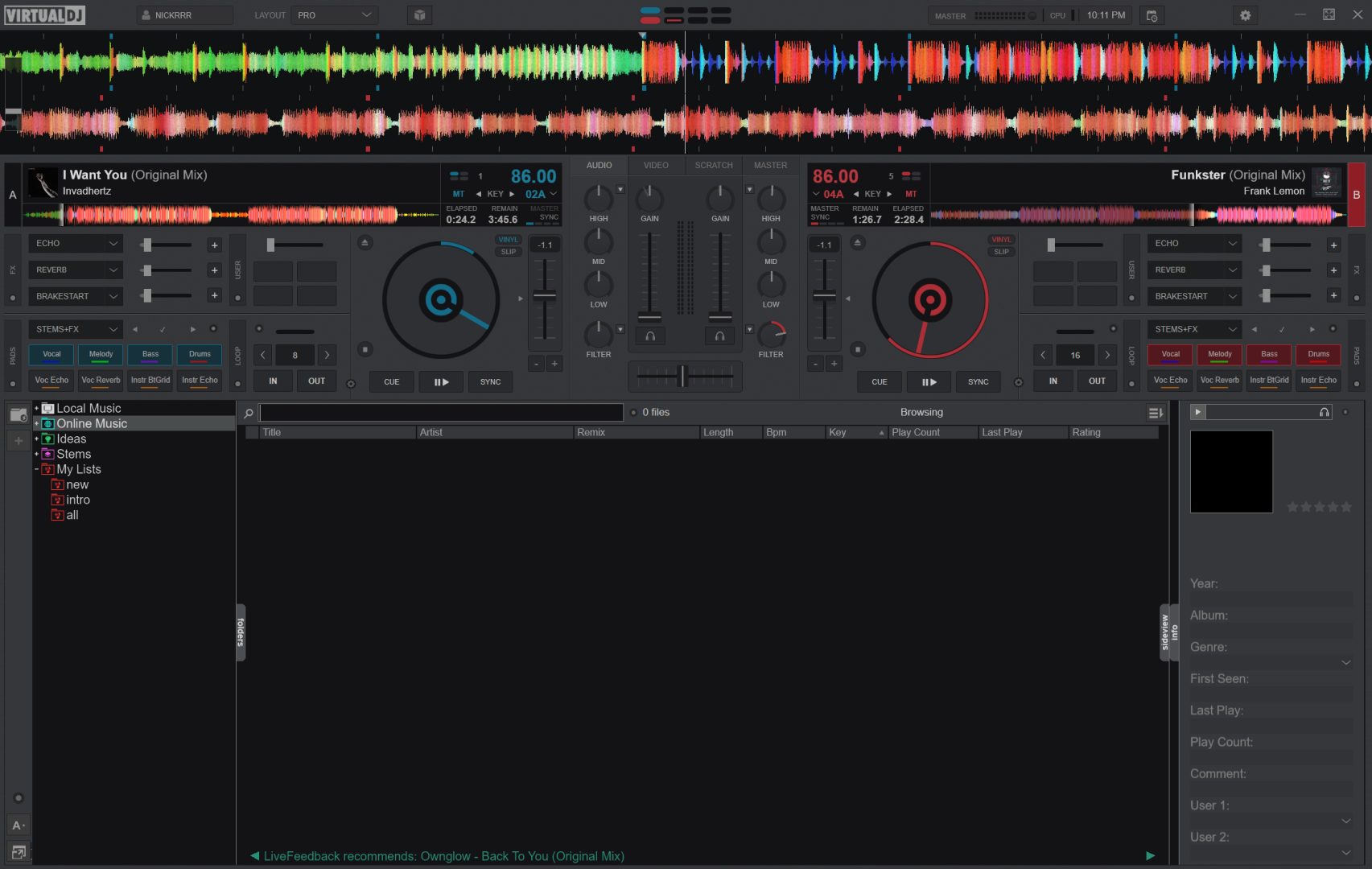Switch to the SCRATCH mixer tab
1372x869 pixels.
tap(714, 165)
